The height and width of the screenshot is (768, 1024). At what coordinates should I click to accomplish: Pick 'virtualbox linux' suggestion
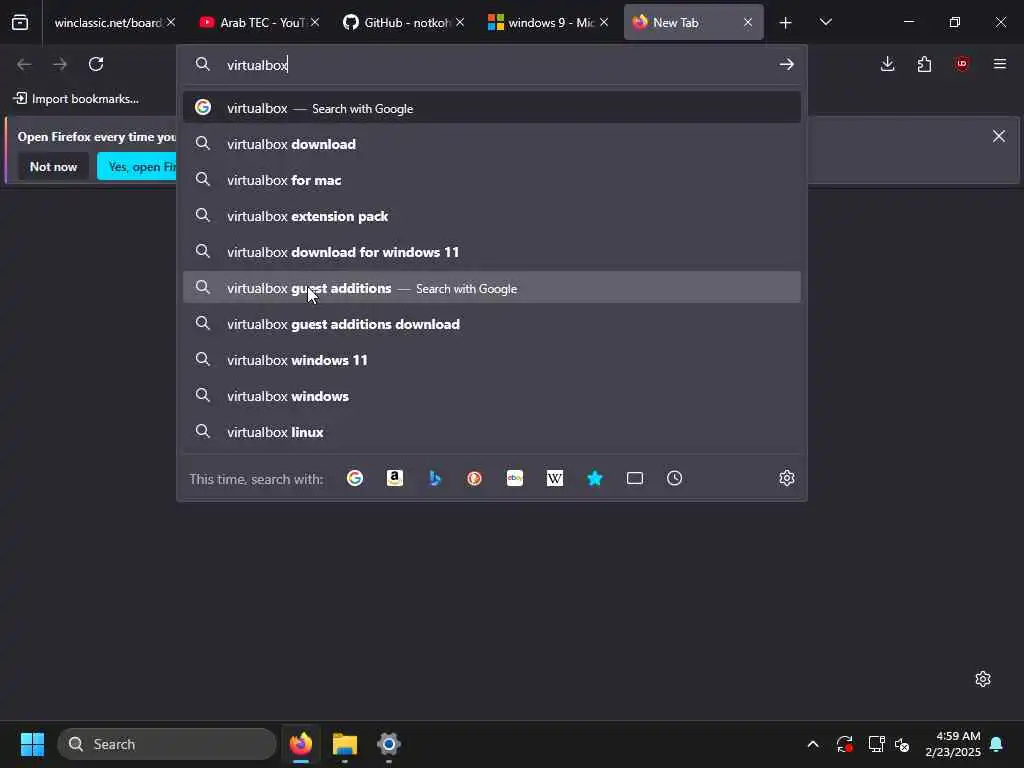click(x=492, y=431)
